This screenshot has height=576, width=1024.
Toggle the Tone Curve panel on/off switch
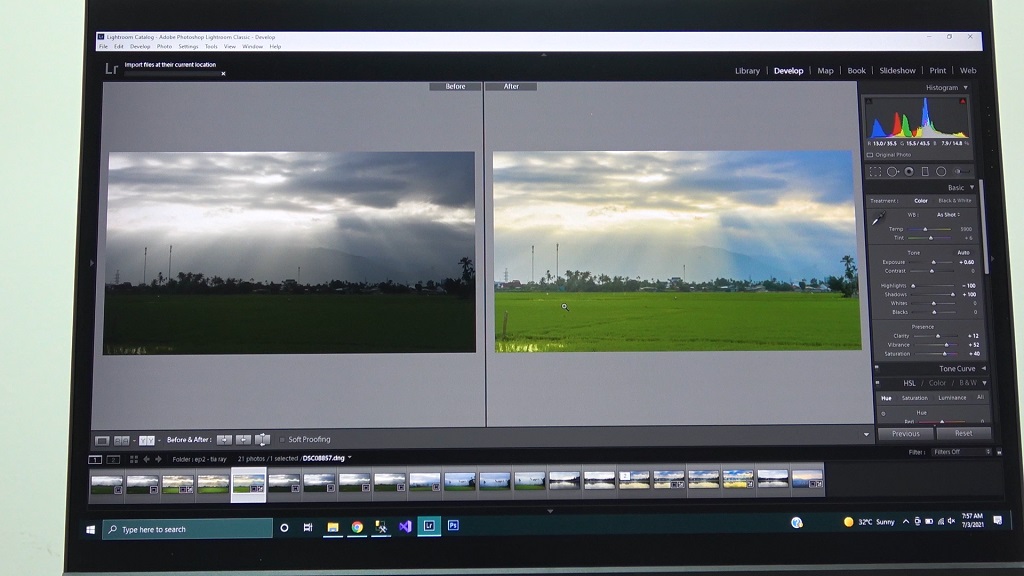(877, 368)
